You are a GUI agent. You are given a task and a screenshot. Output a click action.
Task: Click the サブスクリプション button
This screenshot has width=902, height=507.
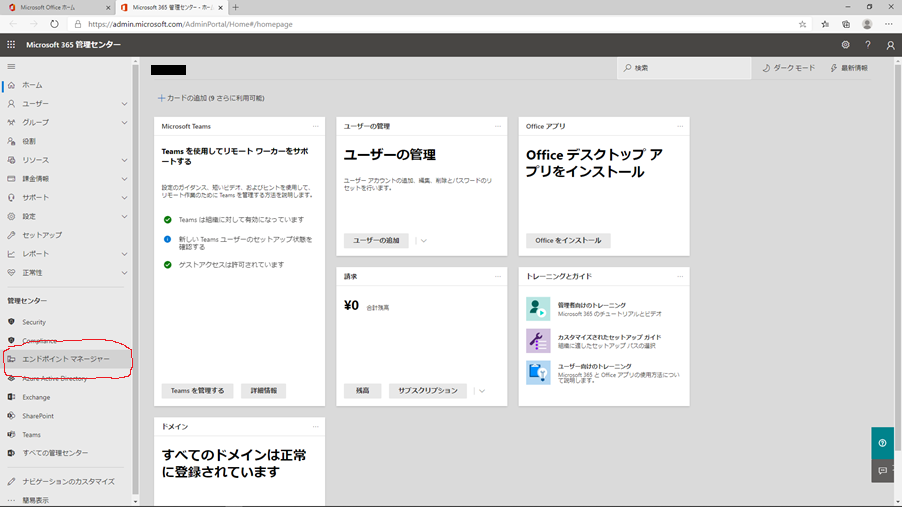[x=428, y=391]
